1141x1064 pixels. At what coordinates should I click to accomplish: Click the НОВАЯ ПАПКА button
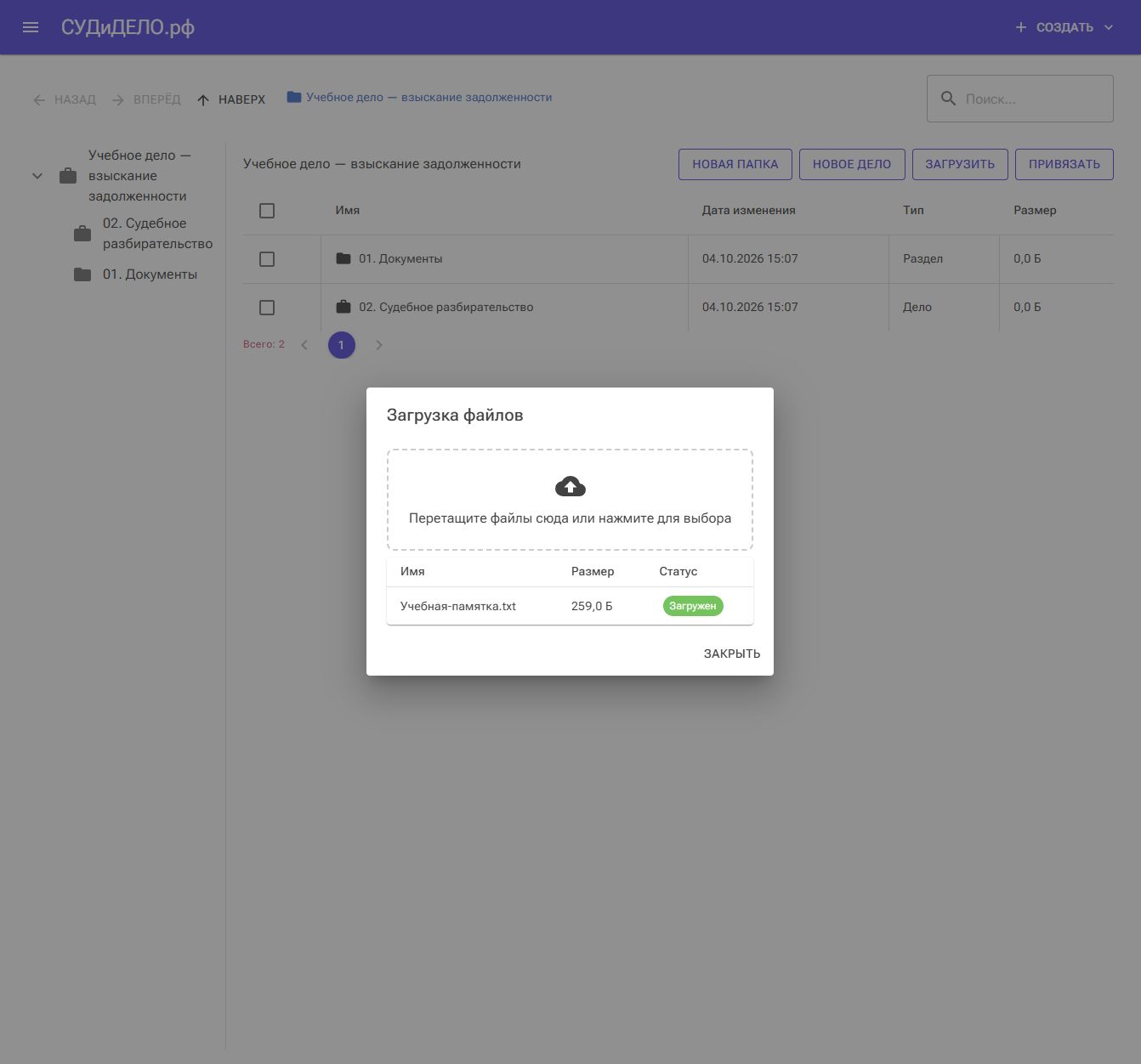click(x=735, y=164)
